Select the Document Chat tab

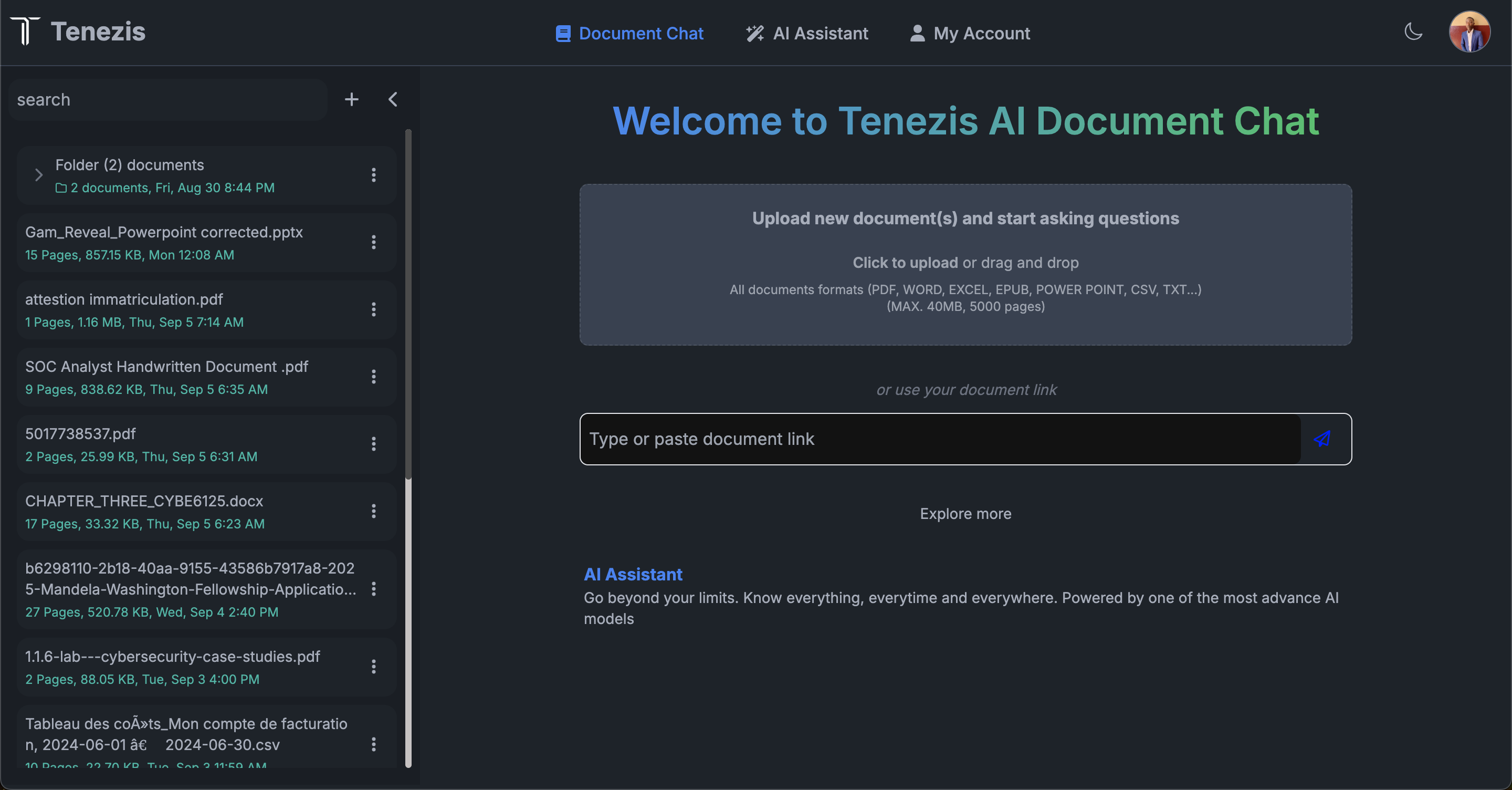pos(629,34)
